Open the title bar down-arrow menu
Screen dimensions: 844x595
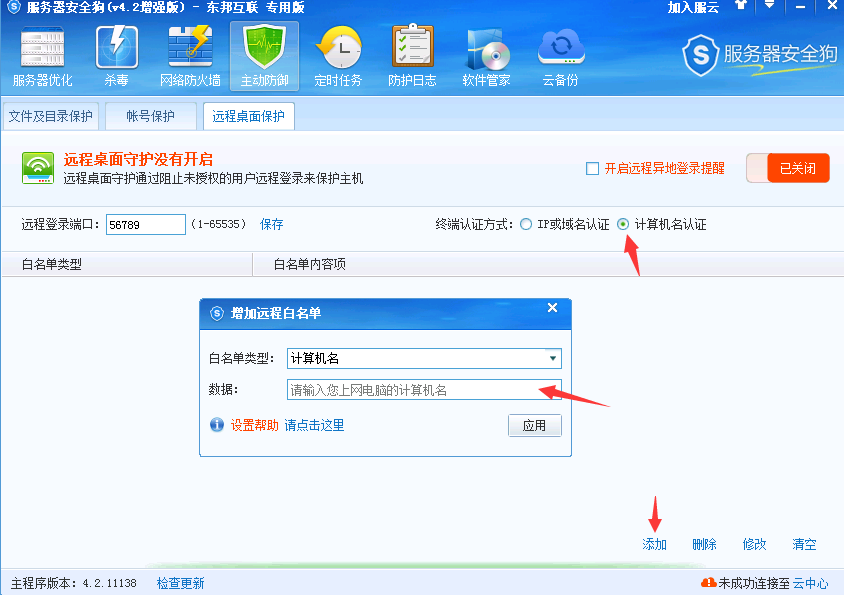point(770,5)
